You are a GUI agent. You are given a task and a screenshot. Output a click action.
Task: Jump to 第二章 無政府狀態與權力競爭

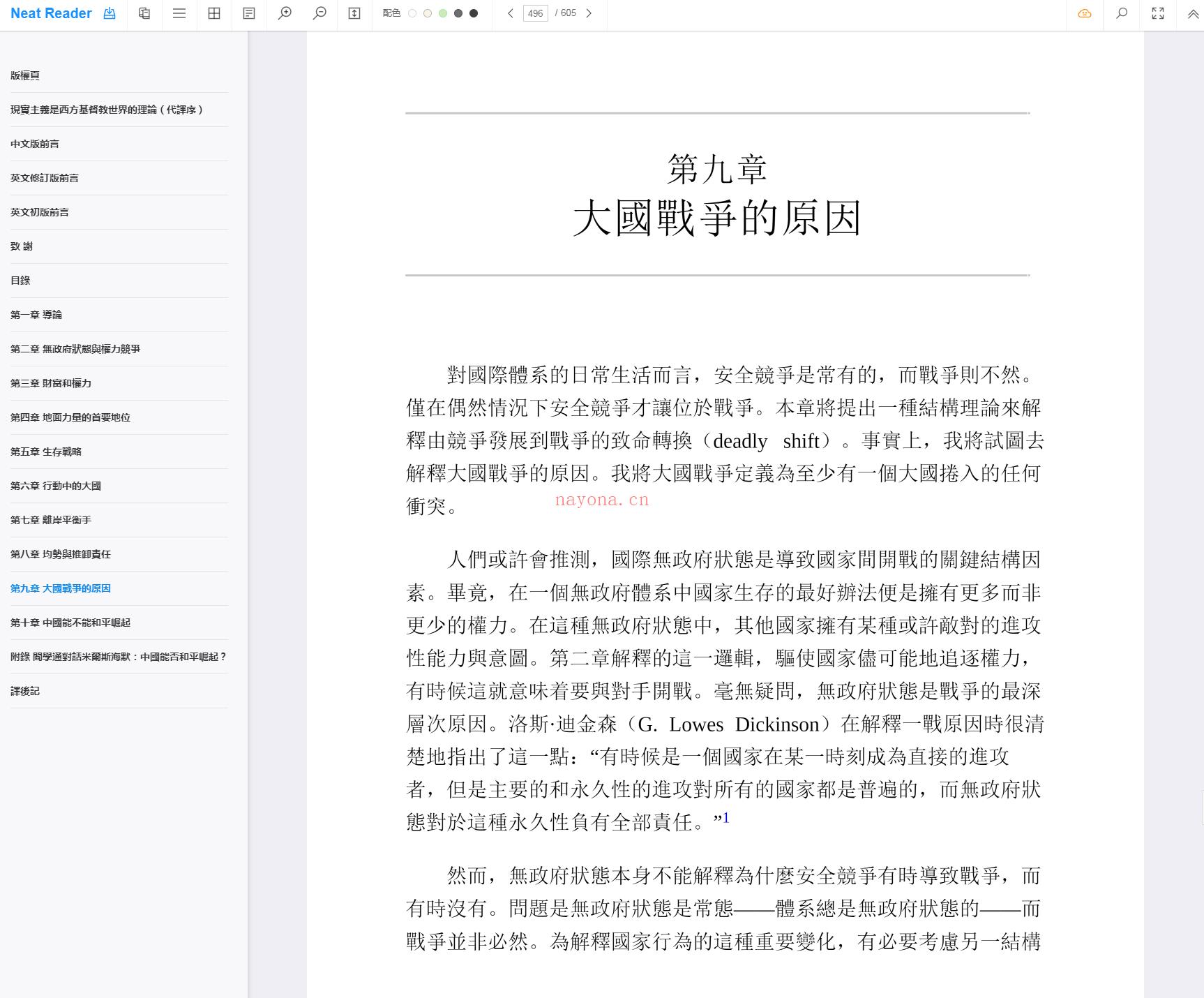(75, 349)
